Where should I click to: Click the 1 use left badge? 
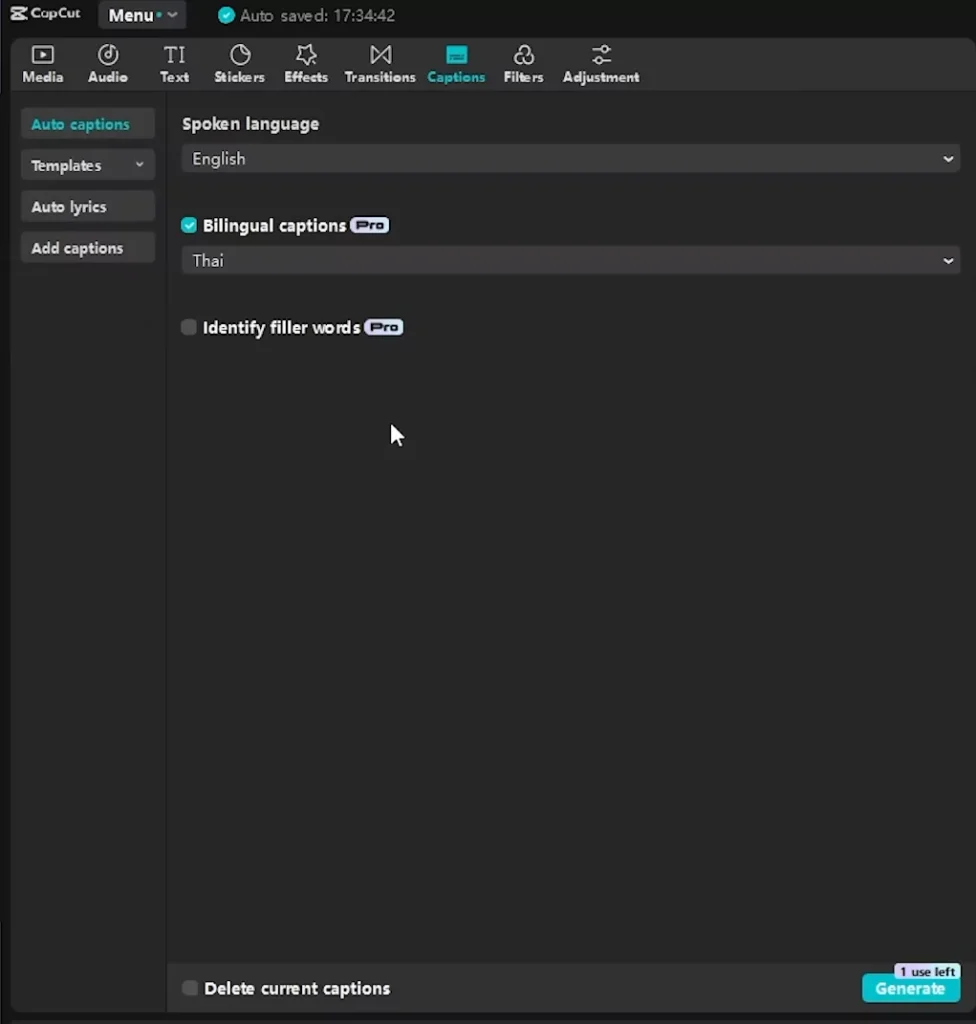coord(926,971)
